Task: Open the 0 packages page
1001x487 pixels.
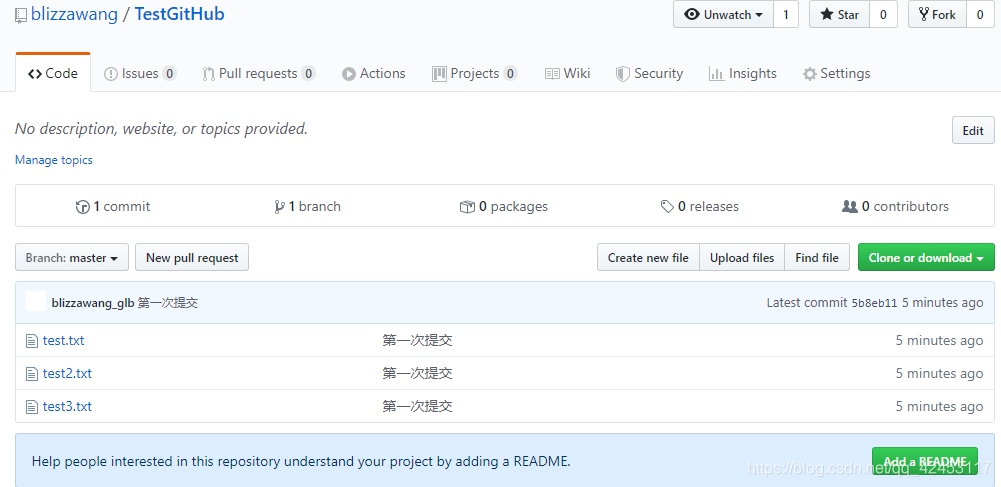Action: click(504, 206)
